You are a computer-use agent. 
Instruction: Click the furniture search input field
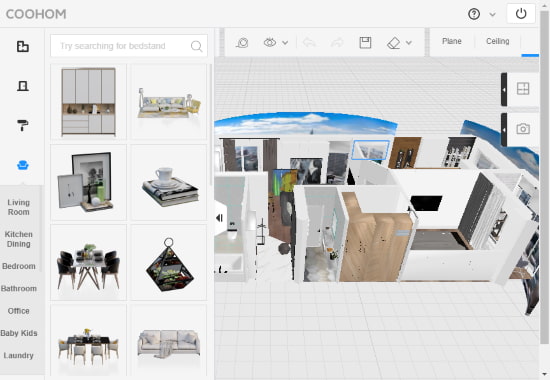coord(129,46)
